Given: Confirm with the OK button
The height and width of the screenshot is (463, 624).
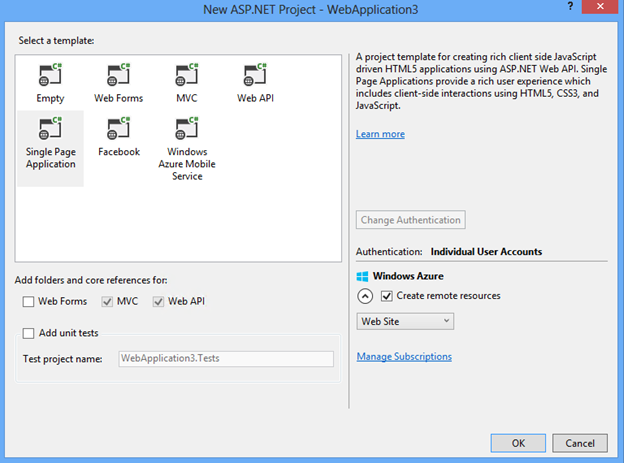Looking at the screenshot, I should [x=518, y=443].
